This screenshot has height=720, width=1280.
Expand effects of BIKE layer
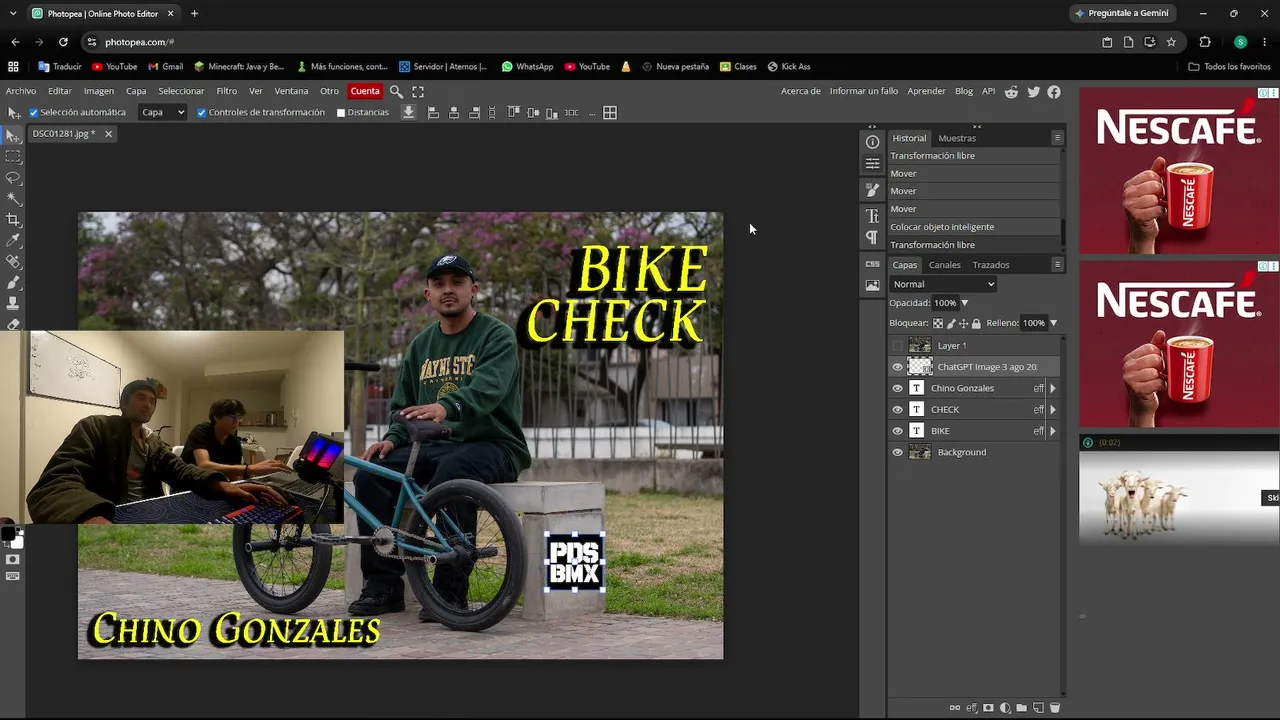coord(1052,431)
